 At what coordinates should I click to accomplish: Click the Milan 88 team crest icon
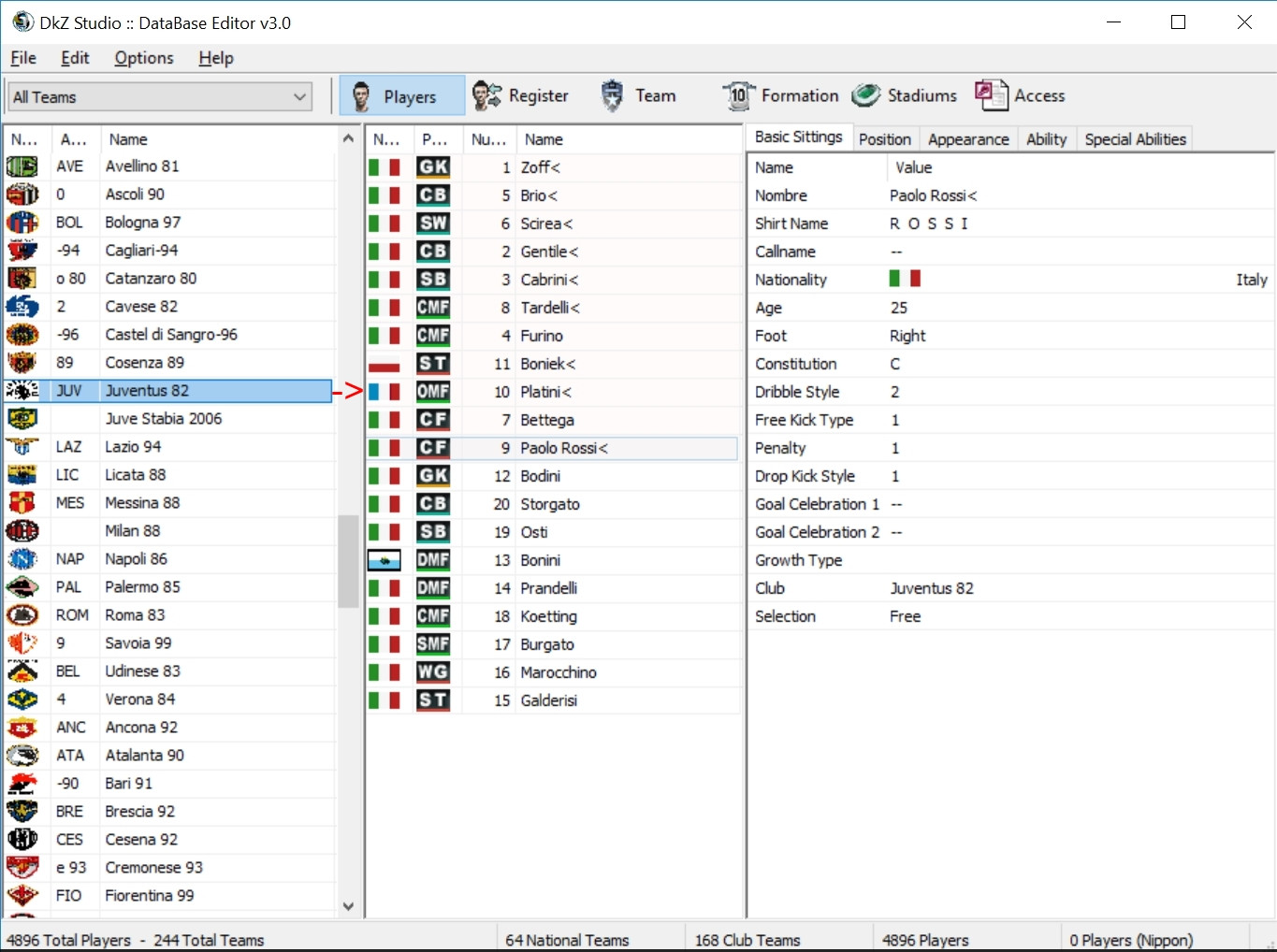22,531
